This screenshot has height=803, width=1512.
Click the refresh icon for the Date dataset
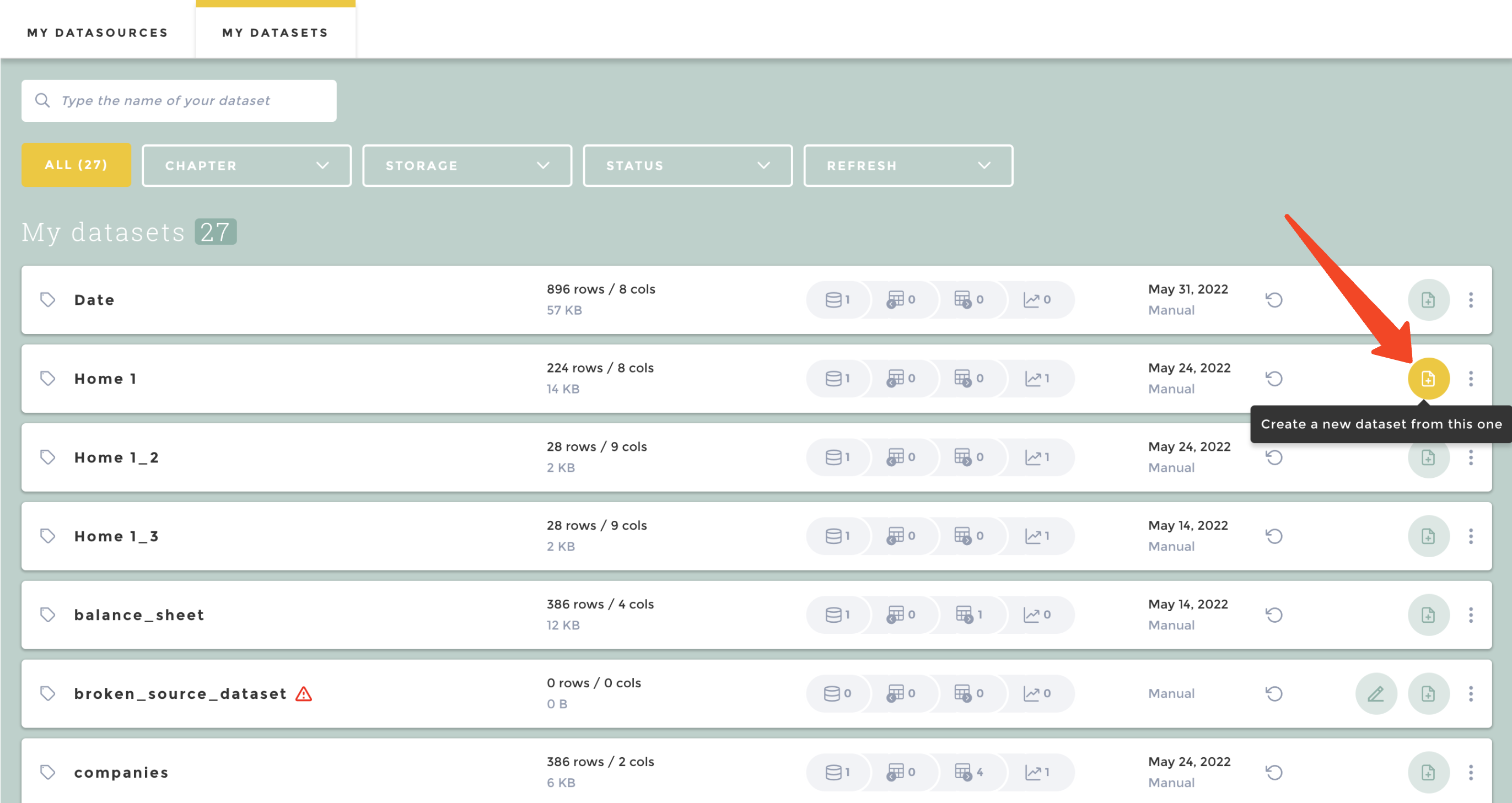[x=1274, y=300]
